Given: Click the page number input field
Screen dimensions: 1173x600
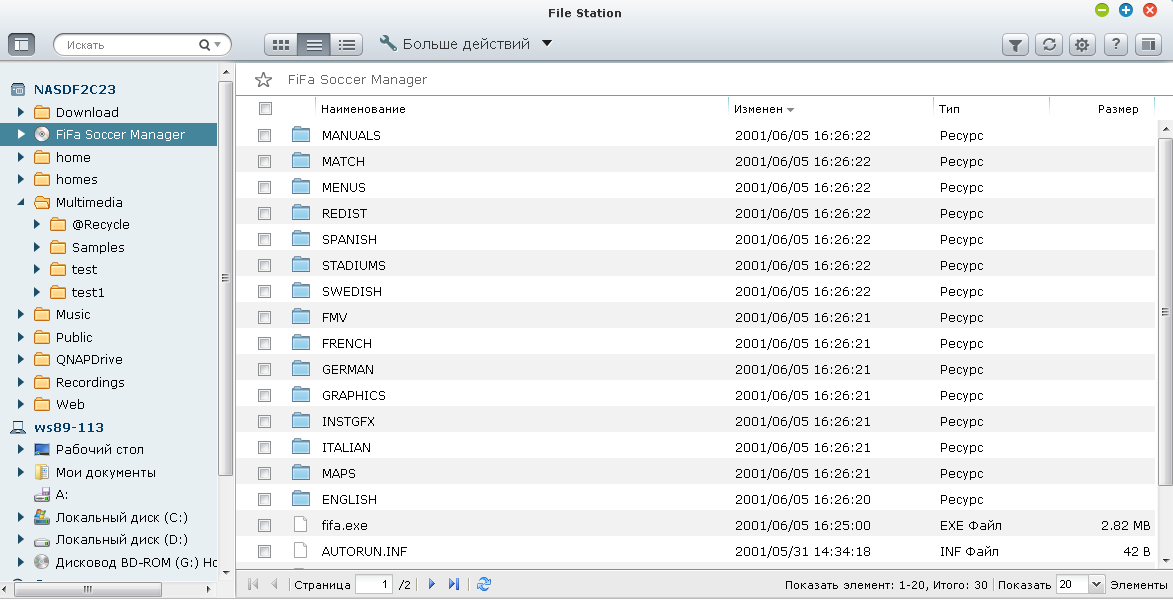Looking at the screenshot, I should click(x=375, y=584).
